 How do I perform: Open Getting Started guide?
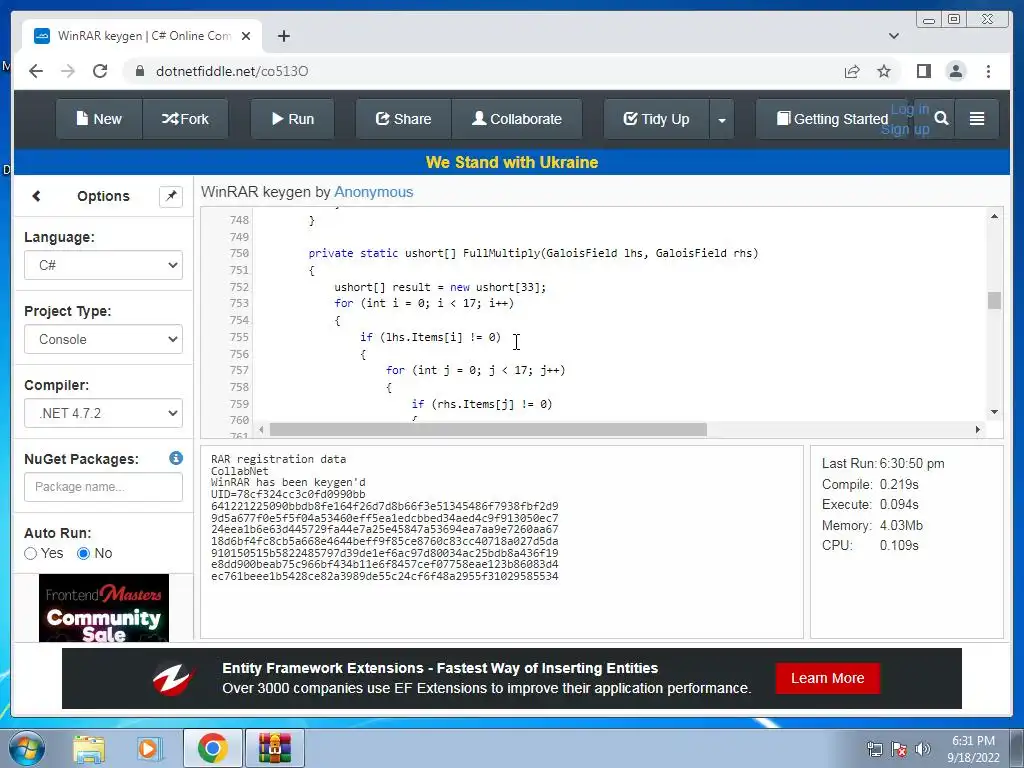coord(832,119)
